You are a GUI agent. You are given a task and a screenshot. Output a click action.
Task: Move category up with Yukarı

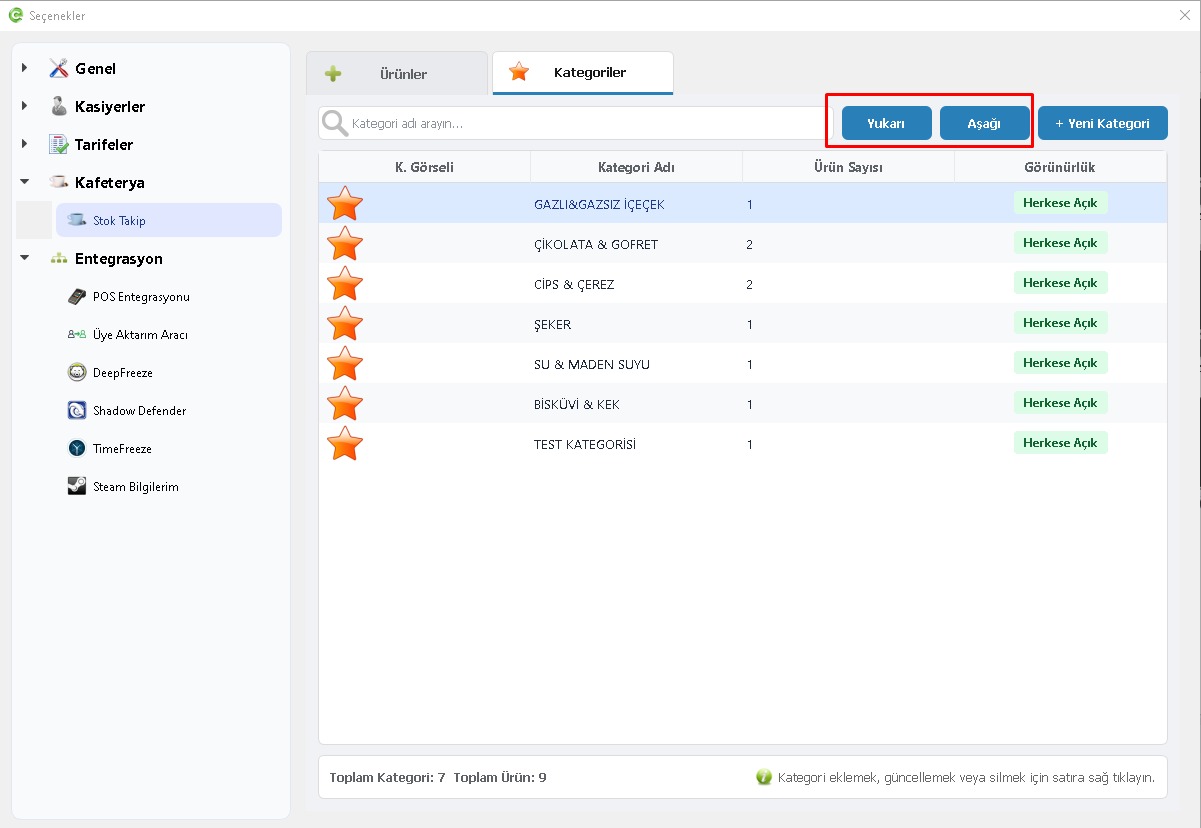pyautogui.click(x=886, y=123)
